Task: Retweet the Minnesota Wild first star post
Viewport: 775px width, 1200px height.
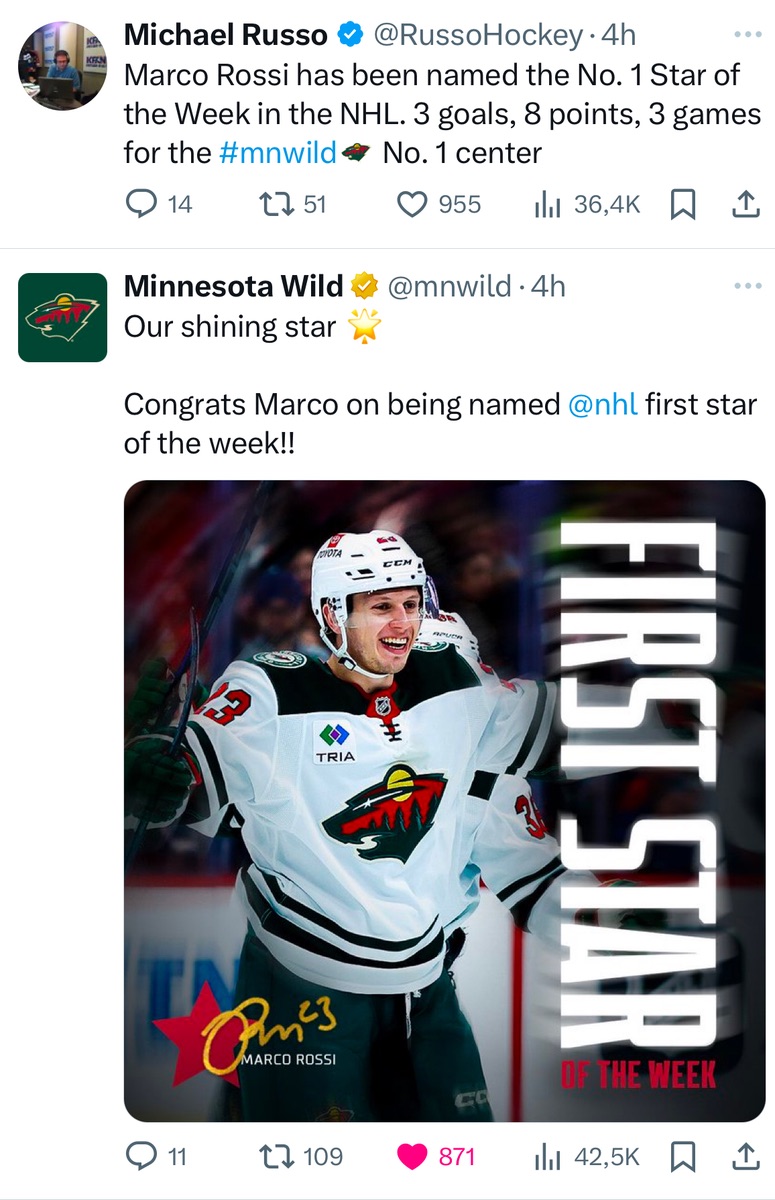Action: [x=272, y=1157]
